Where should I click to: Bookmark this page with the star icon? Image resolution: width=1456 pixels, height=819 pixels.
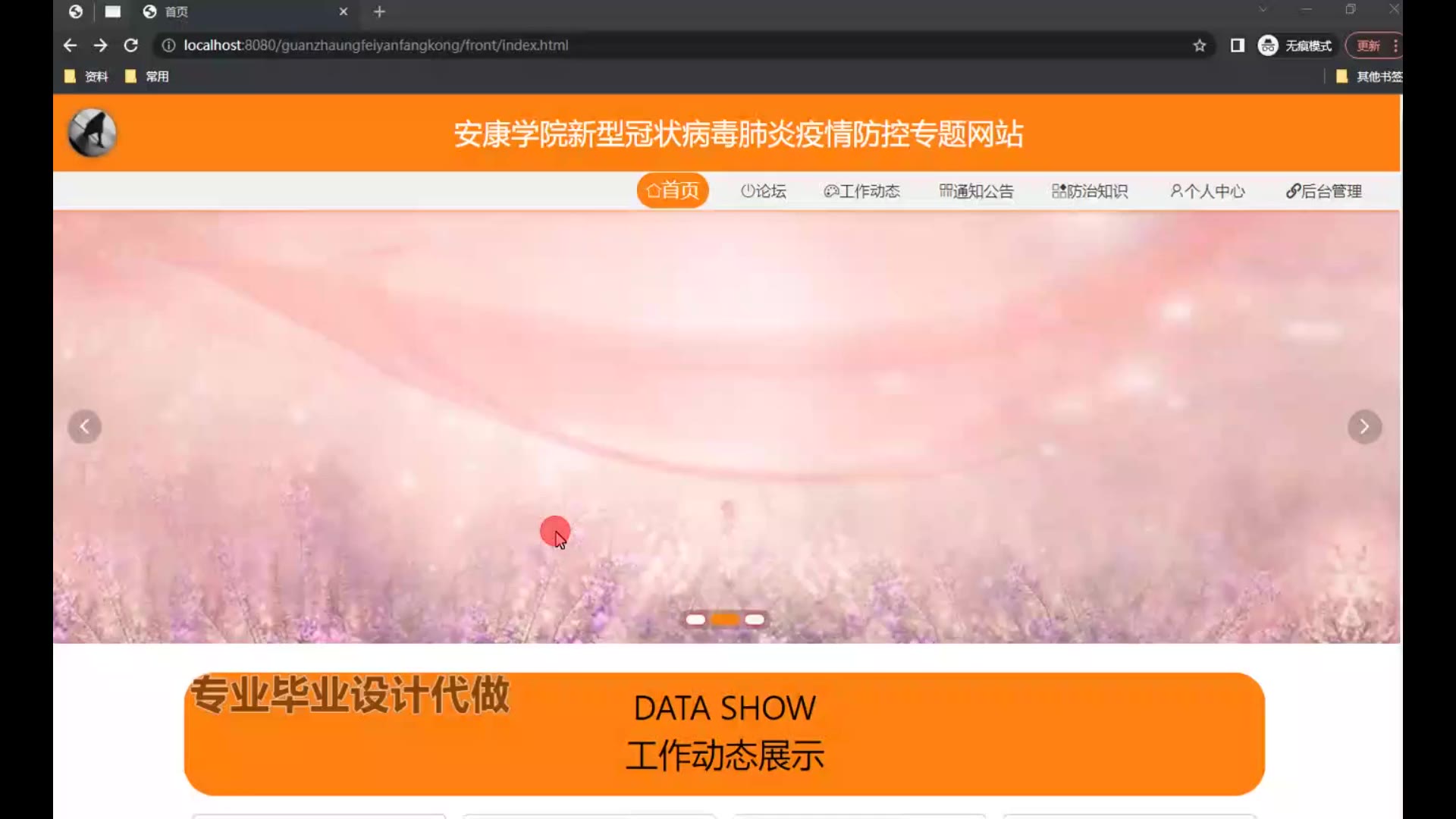click(x=1199, y=45)
